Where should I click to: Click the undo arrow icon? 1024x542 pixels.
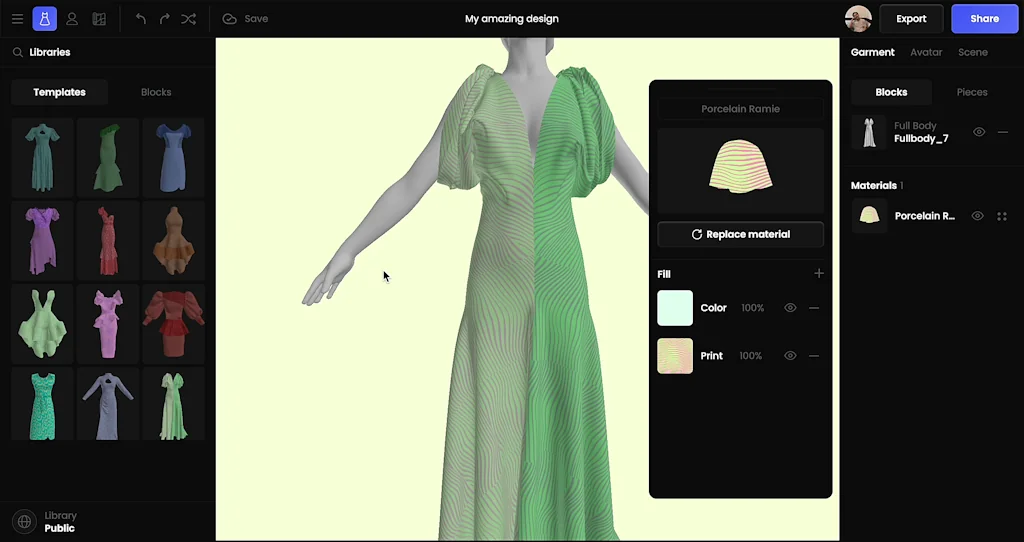(x=141, y=19)
